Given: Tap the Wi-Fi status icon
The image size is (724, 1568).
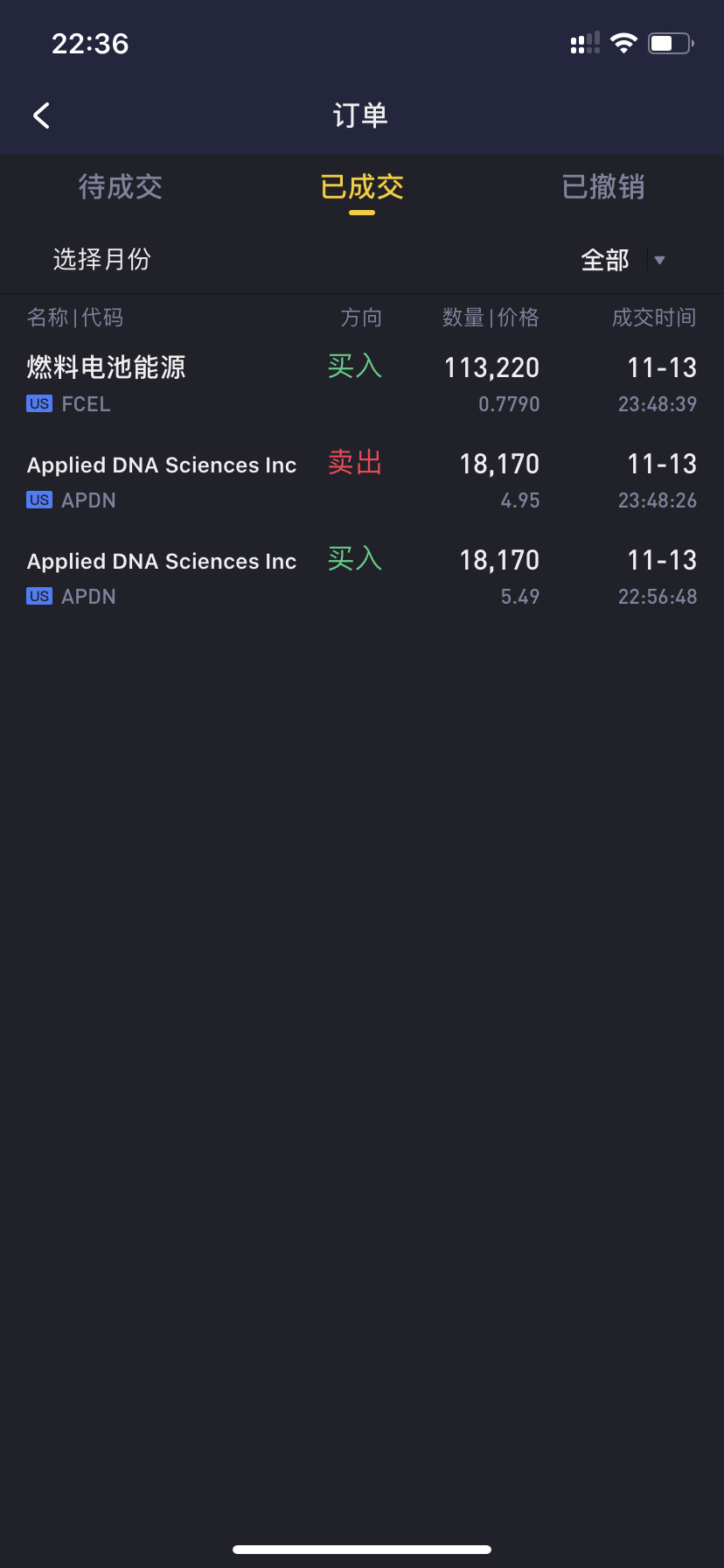Looking at the screenshot, I should [x=623, y=43].
